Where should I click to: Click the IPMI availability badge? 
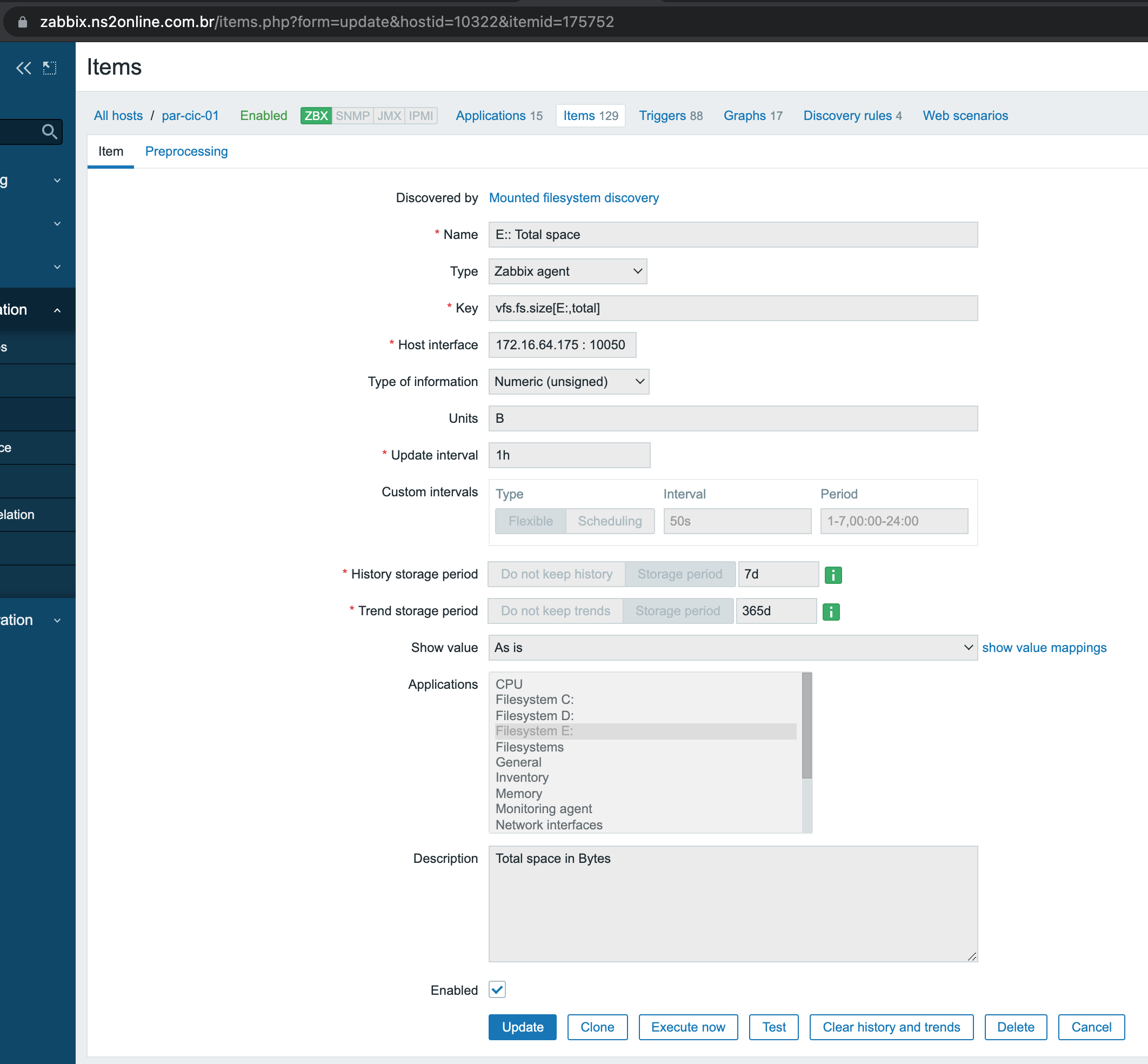click(421, 116)
